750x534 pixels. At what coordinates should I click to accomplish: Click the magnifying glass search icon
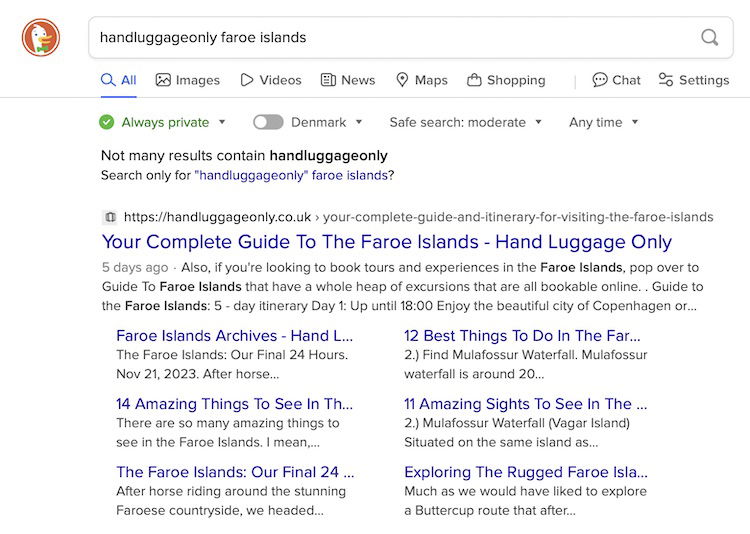709,38
